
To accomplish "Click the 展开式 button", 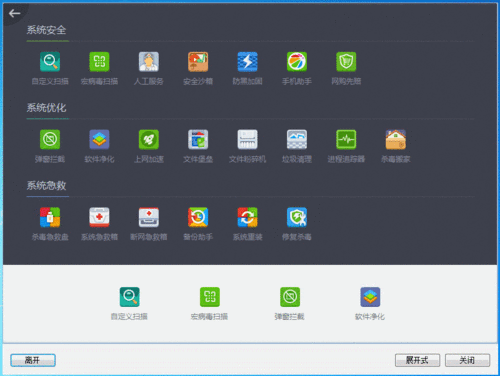I will (417, 360).
